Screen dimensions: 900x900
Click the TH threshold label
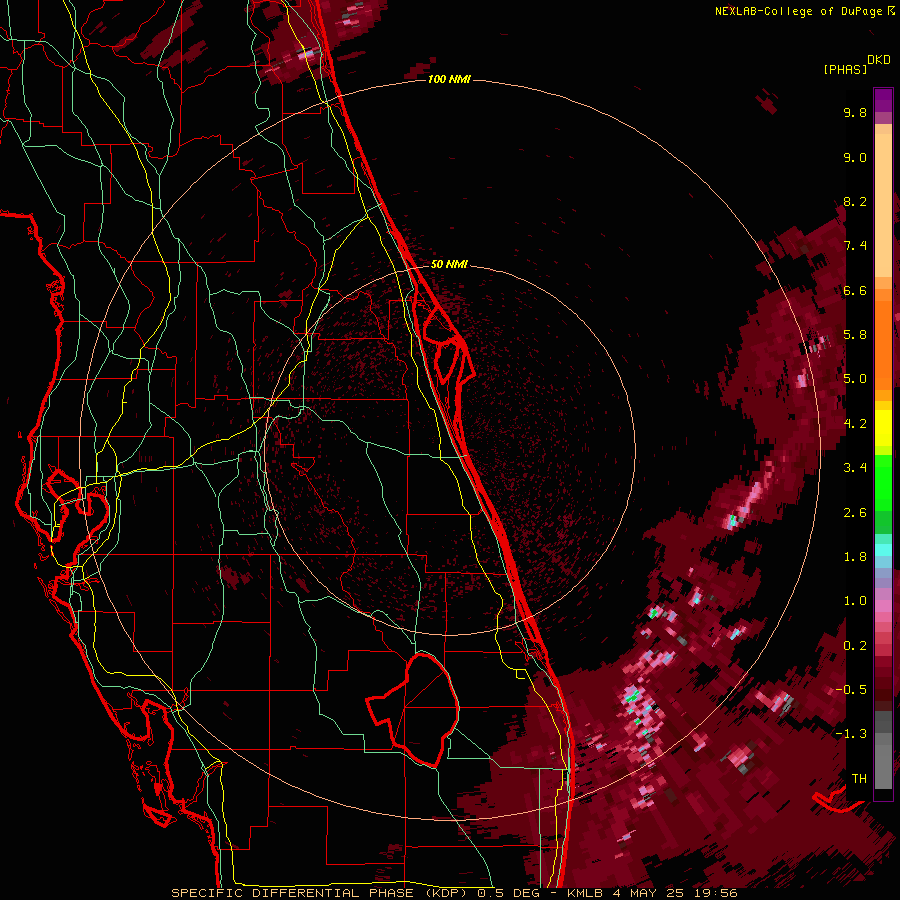pos(859,779)
